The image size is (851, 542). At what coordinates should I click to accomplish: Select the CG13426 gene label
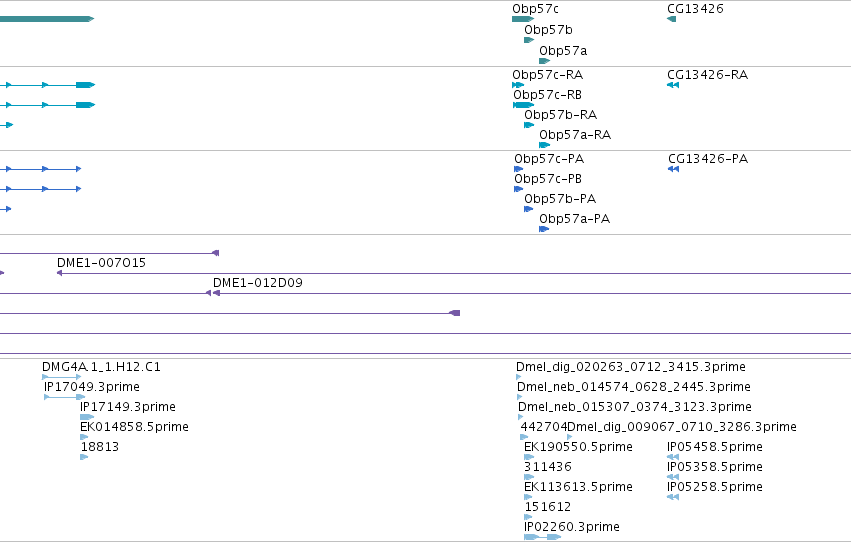[x=695, y=9]
